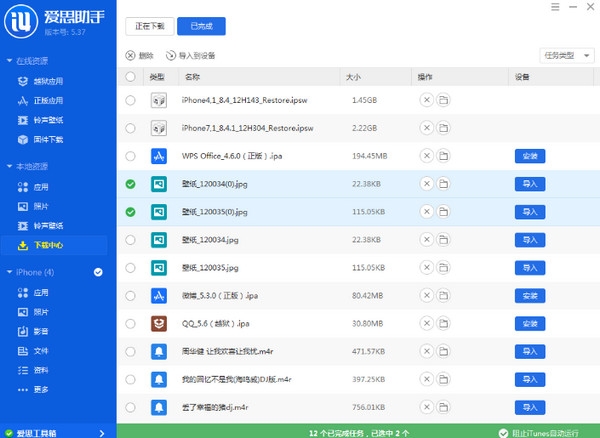Click the delete icon for the iPhone4,1_8.4 firmware row

point(426,100)
